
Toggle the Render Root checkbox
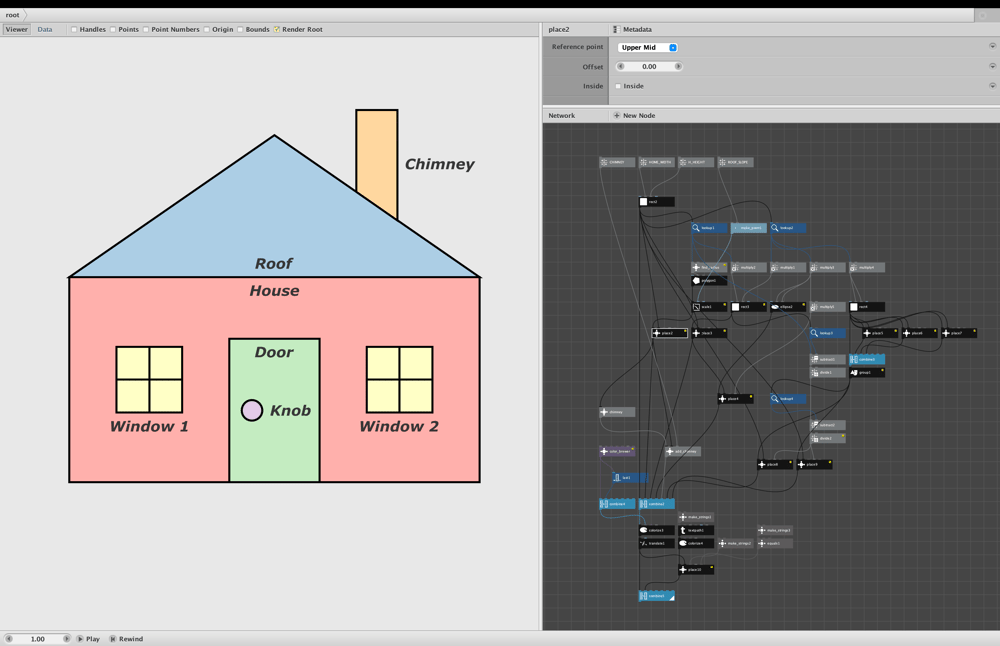click(x=277, y=29)
